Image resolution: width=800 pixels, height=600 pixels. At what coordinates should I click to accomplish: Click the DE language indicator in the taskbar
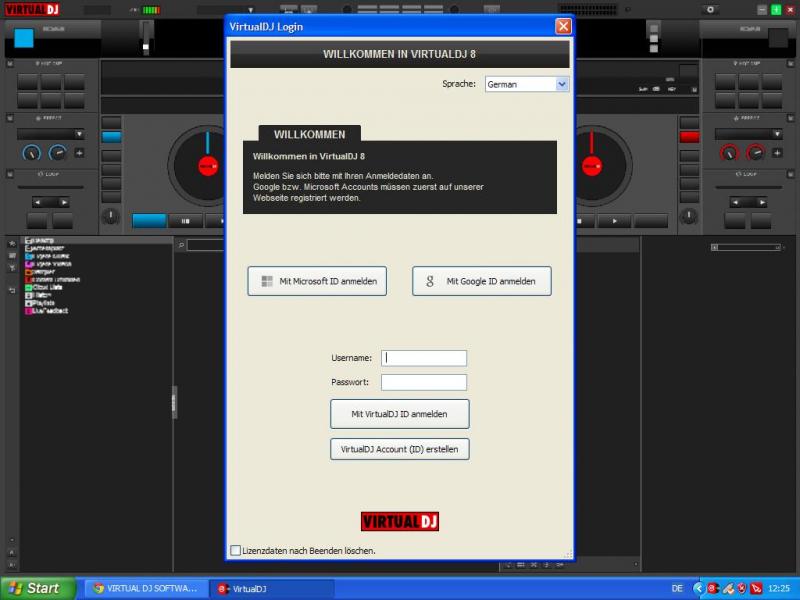[x=677, y=588]
